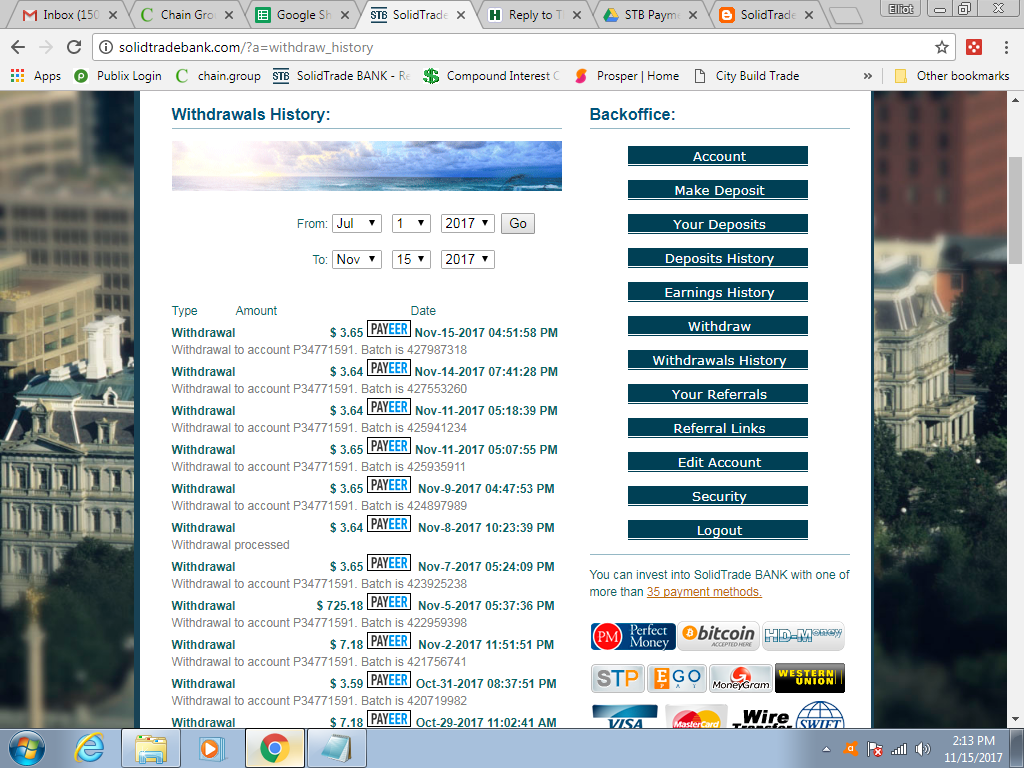Click the MoneyGram payment icon

(741, 679)
